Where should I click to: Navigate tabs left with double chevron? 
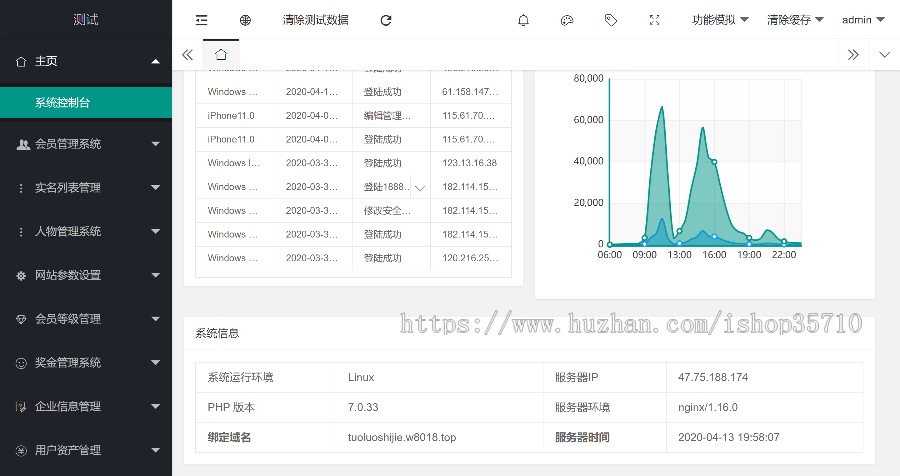tap(187, 55)
